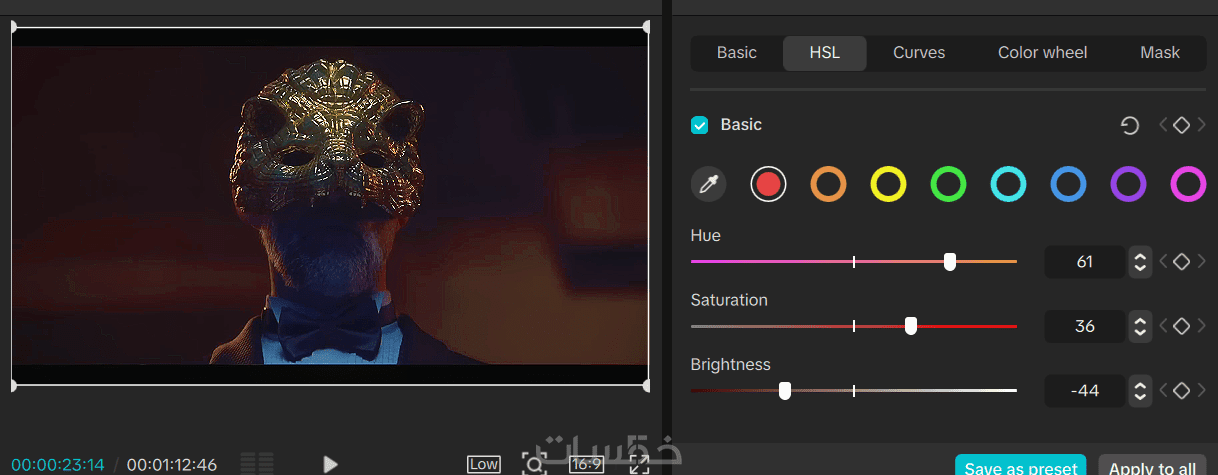Screen dimensions: 1218x475
Task: Click the zoom magnifier icon under preview
Action: [x=534, y=464]
